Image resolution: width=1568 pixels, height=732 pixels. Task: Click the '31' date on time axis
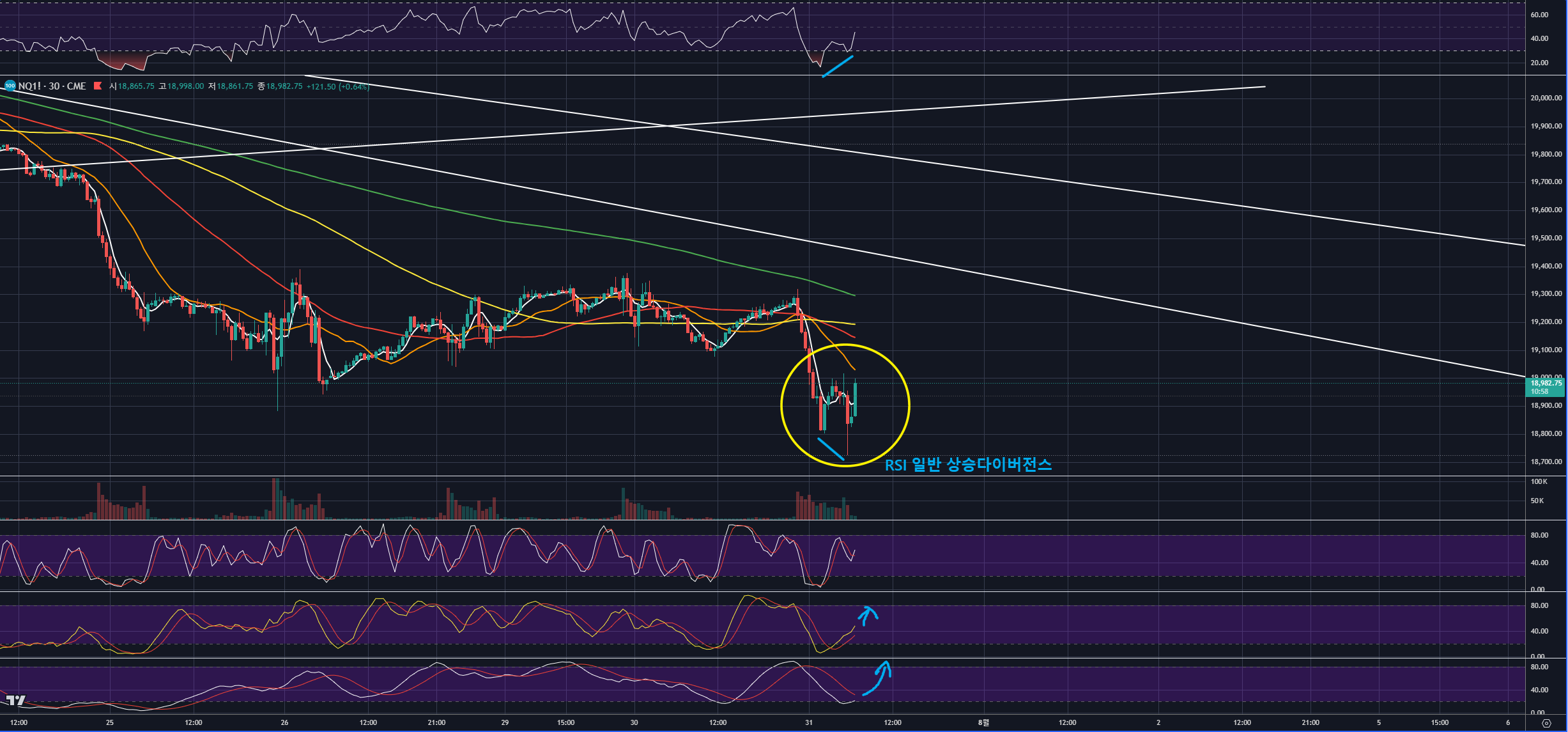[808, 722]
